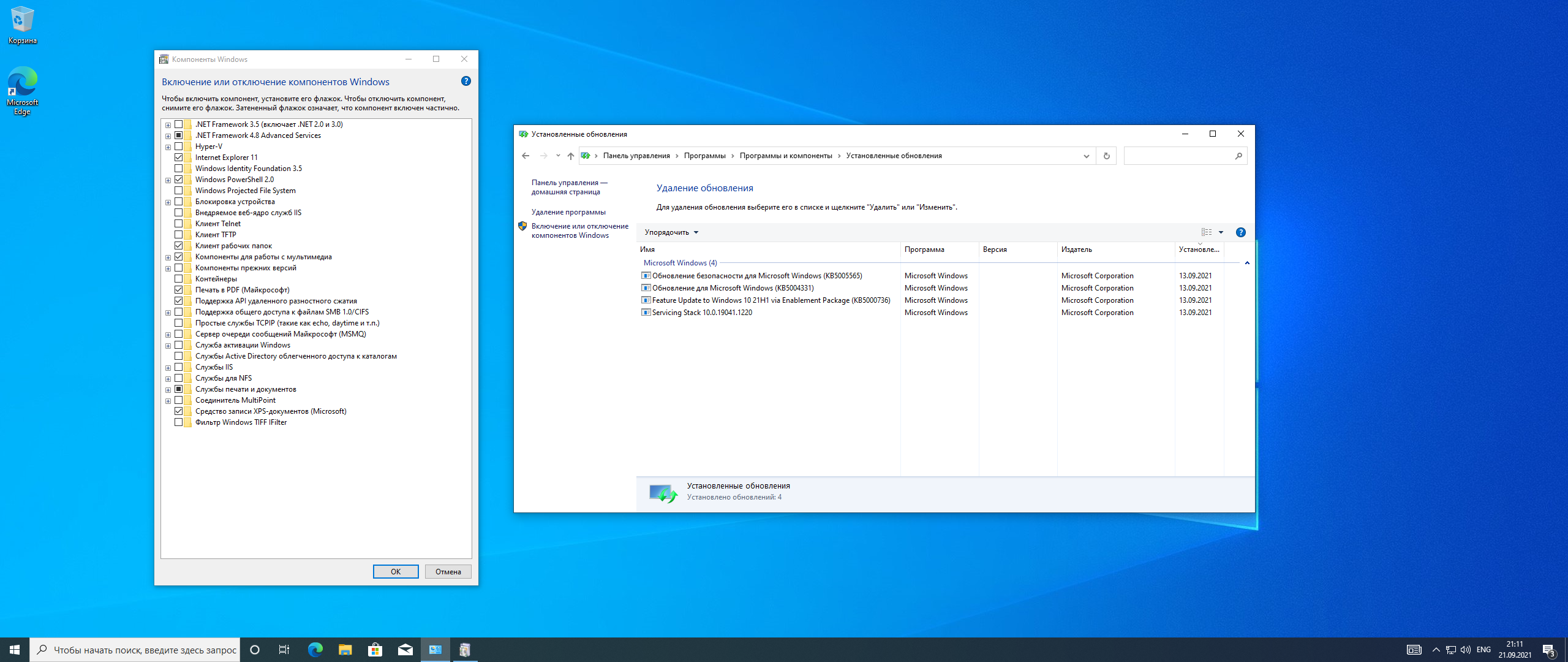The image size is (1568, 662).
Task: Refresh the Installed Updates address bar
Action: (x=1106, y=156)
